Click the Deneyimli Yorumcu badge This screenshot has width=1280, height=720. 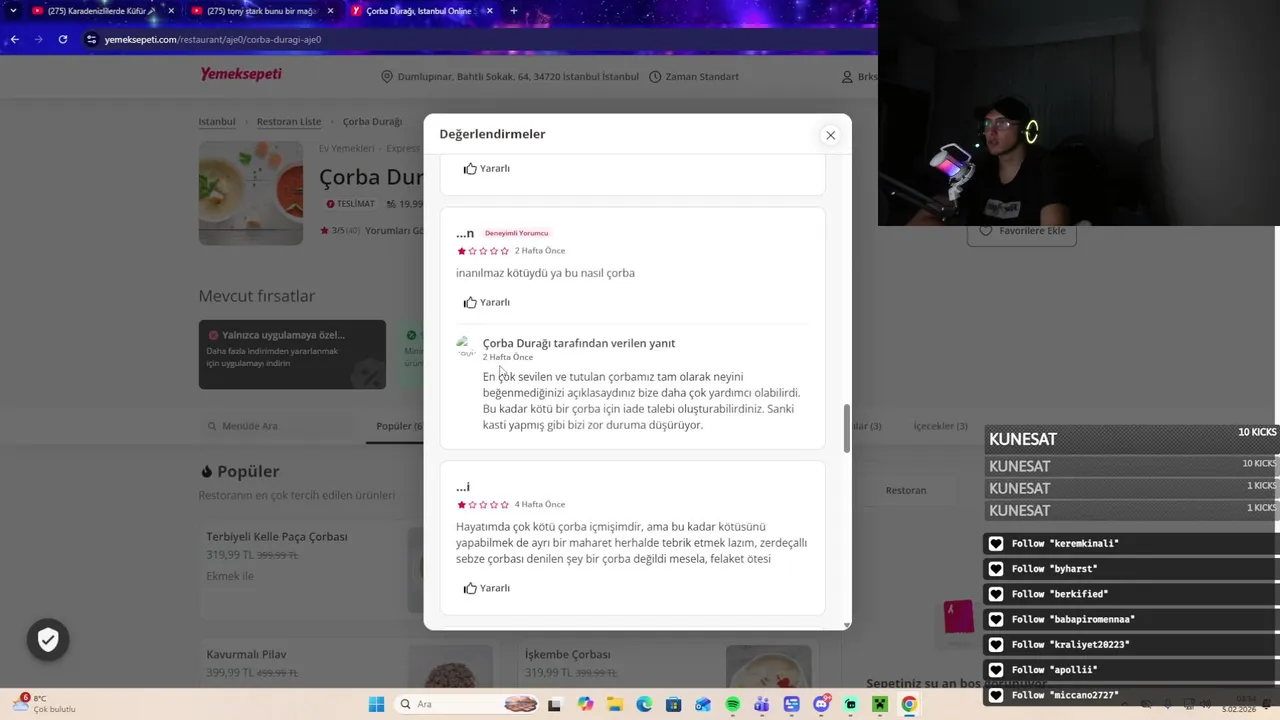[516, 233]
